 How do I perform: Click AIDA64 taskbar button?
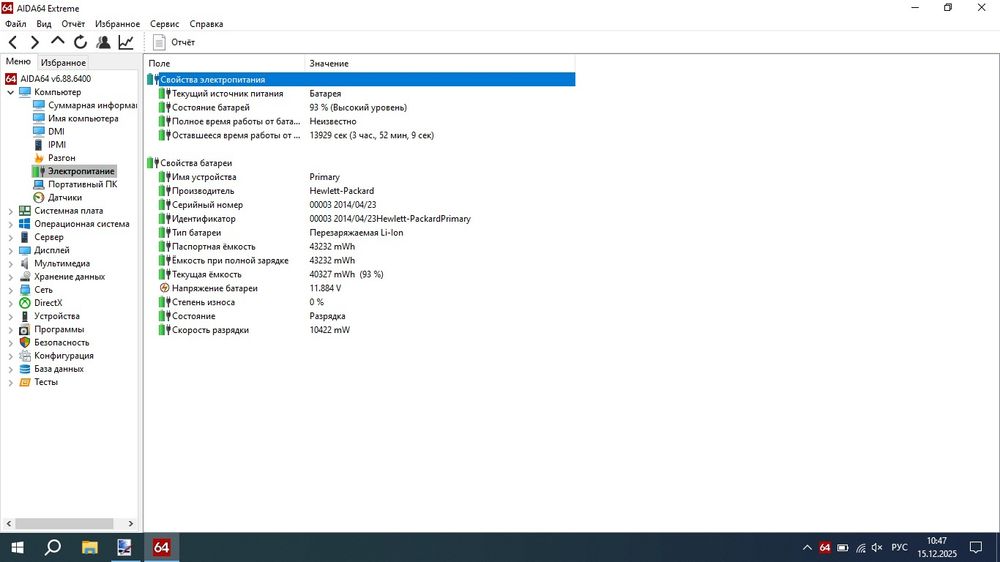pos(161,547)
